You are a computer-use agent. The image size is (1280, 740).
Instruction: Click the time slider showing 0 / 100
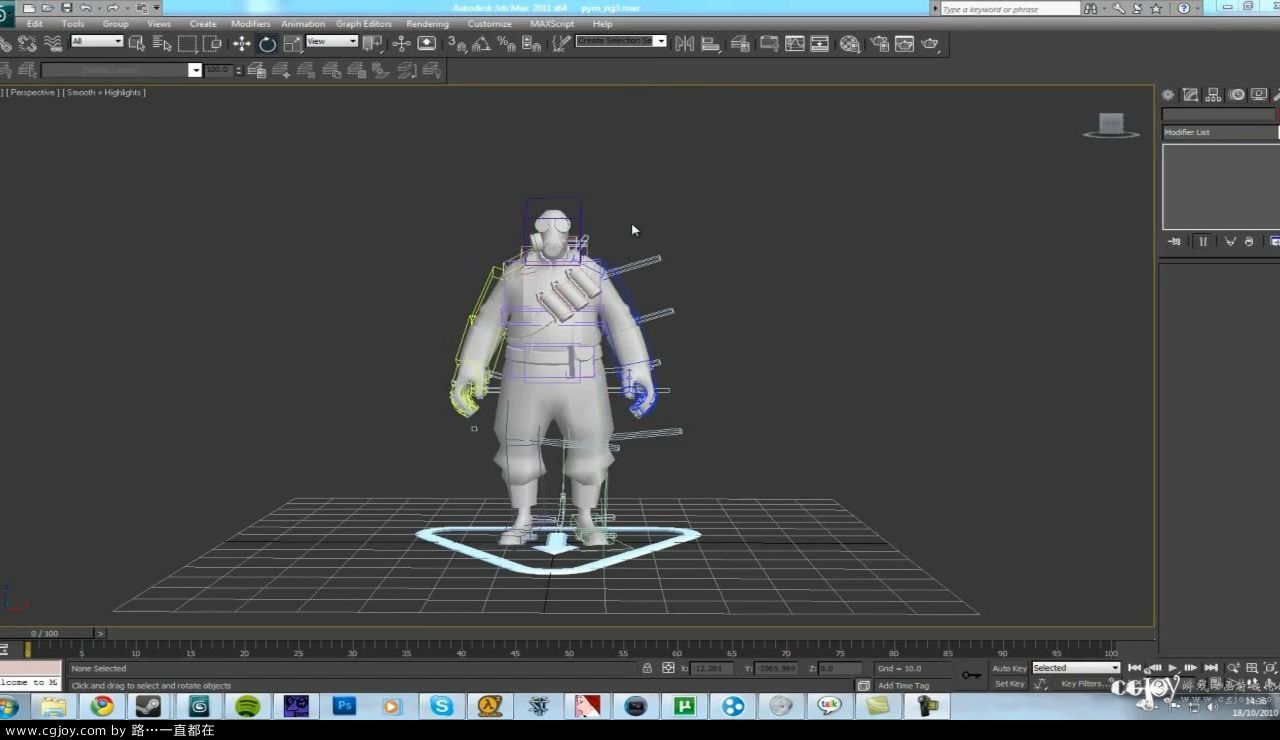45,633
